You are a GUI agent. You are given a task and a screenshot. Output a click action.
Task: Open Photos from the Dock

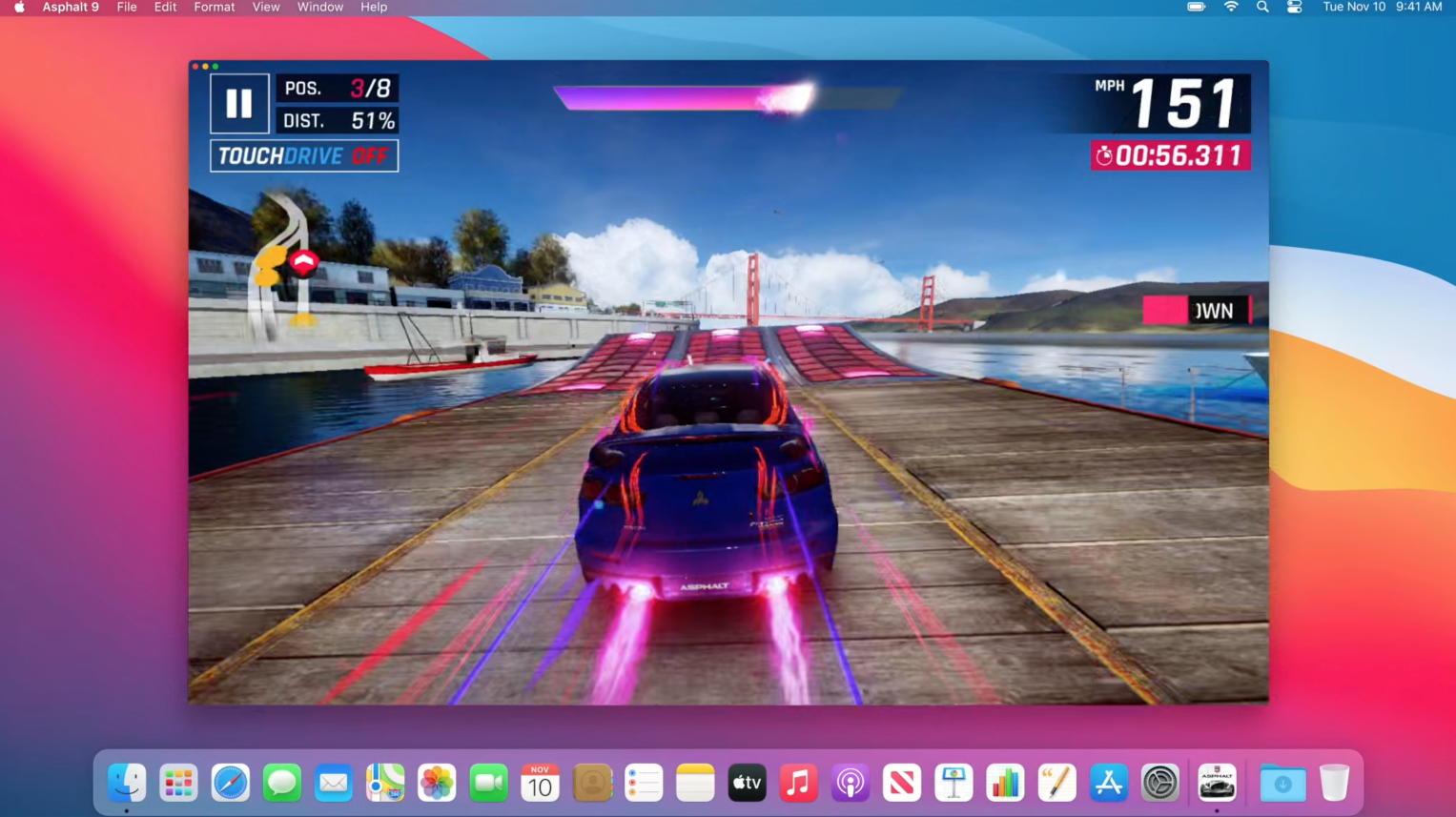click(437, 783)
